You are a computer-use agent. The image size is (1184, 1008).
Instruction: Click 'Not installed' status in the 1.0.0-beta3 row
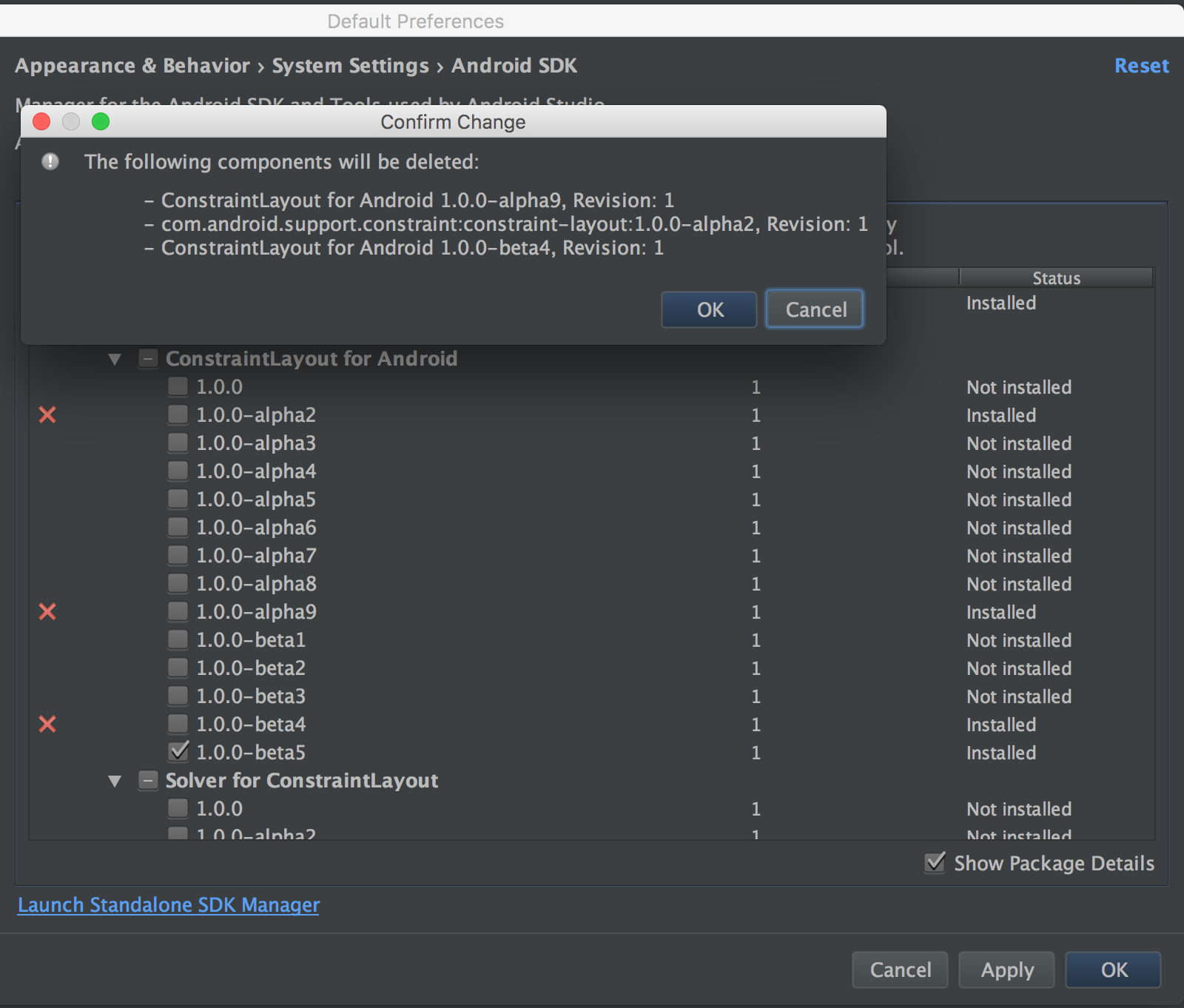pyautogui.click(x=1019, y=696)
